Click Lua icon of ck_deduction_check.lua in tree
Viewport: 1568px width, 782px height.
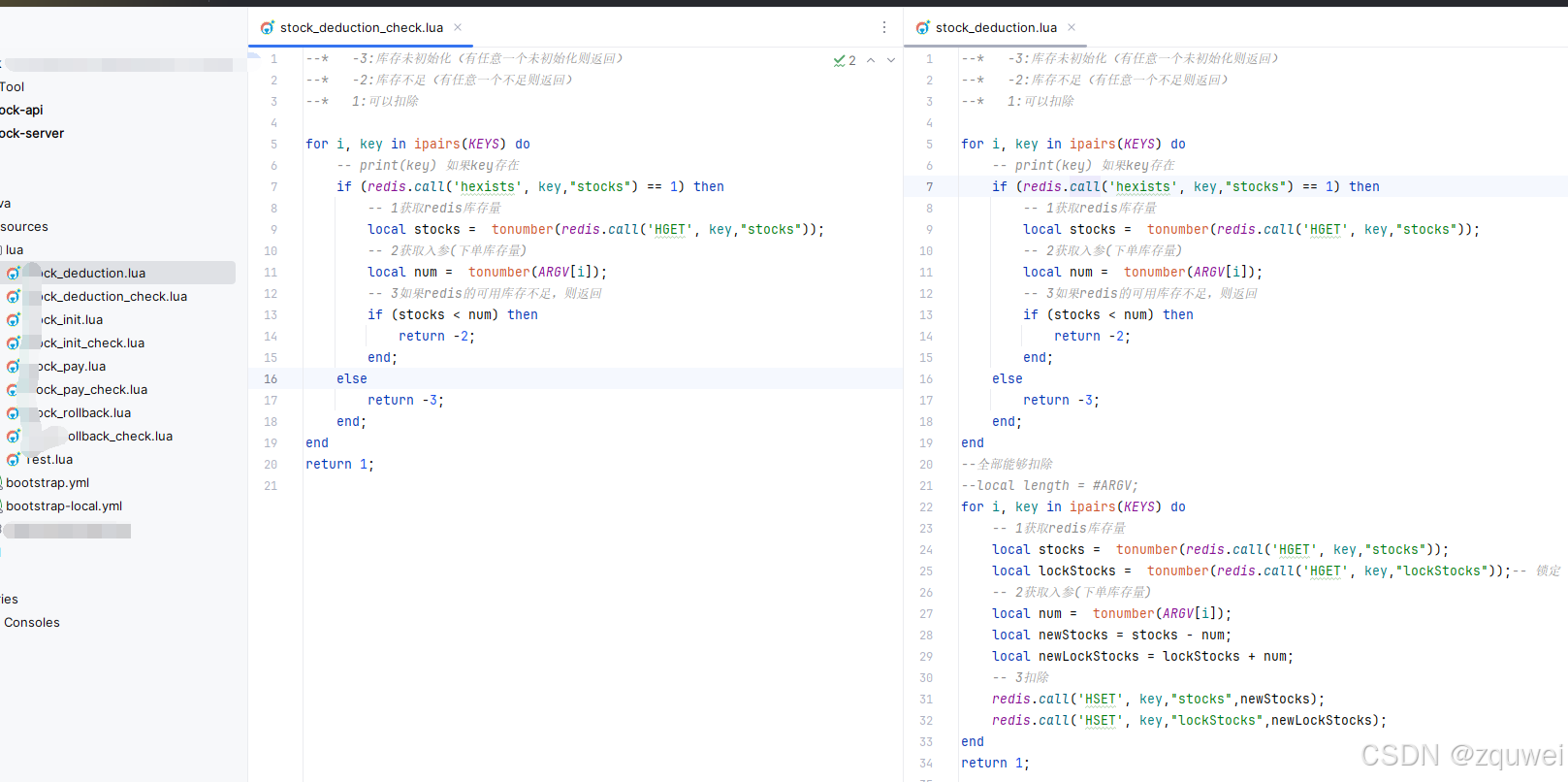pyautogui.click(x=14, y=297)
